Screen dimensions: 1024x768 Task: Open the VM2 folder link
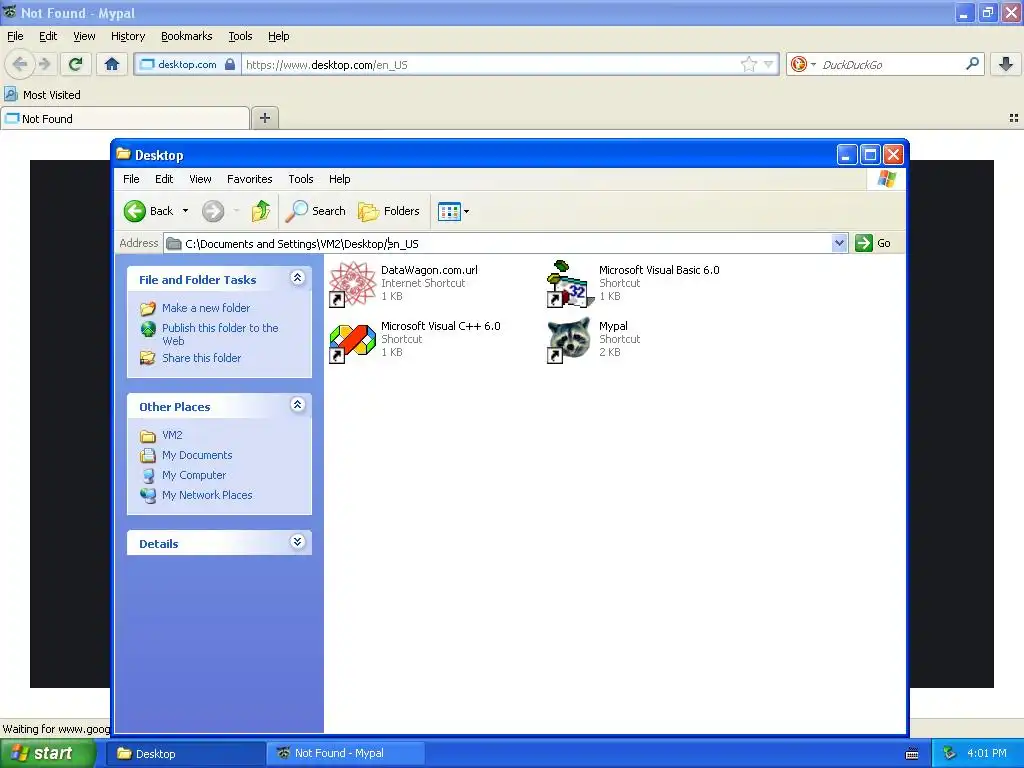[172, 435]
